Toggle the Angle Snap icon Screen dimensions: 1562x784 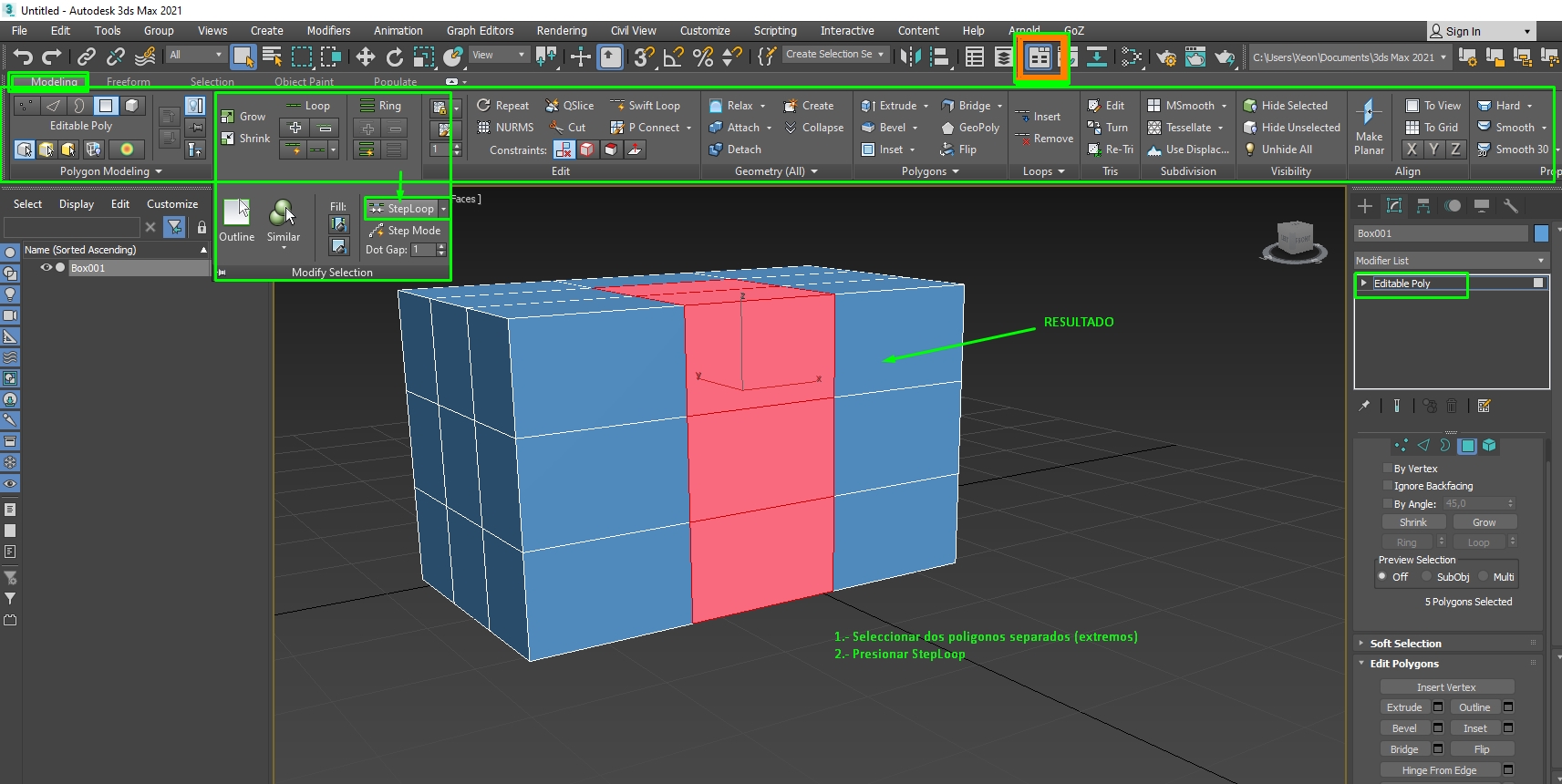(673, 57)
